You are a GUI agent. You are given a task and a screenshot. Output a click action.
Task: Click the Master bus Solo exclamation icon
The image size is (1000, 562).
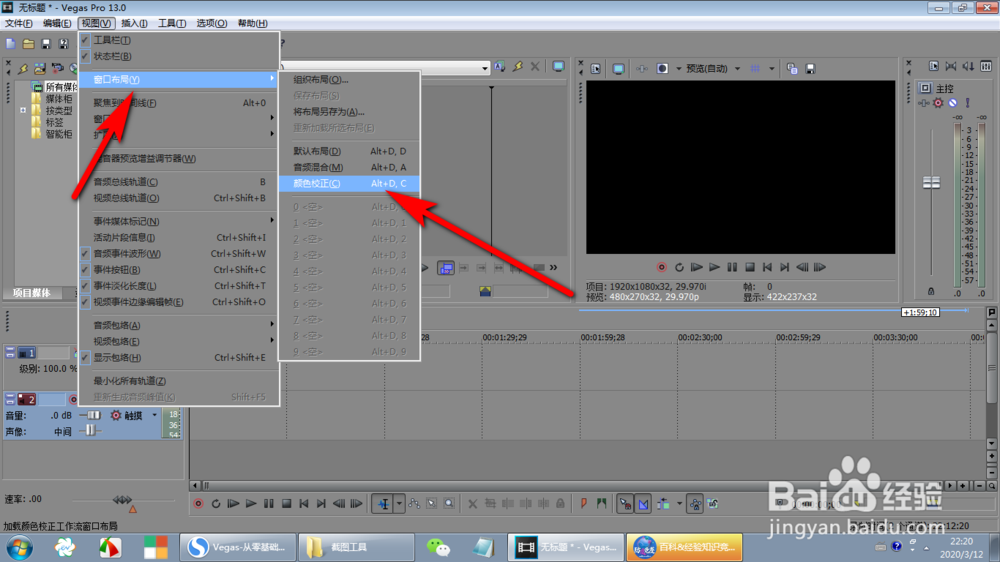[x=967, y=103]
